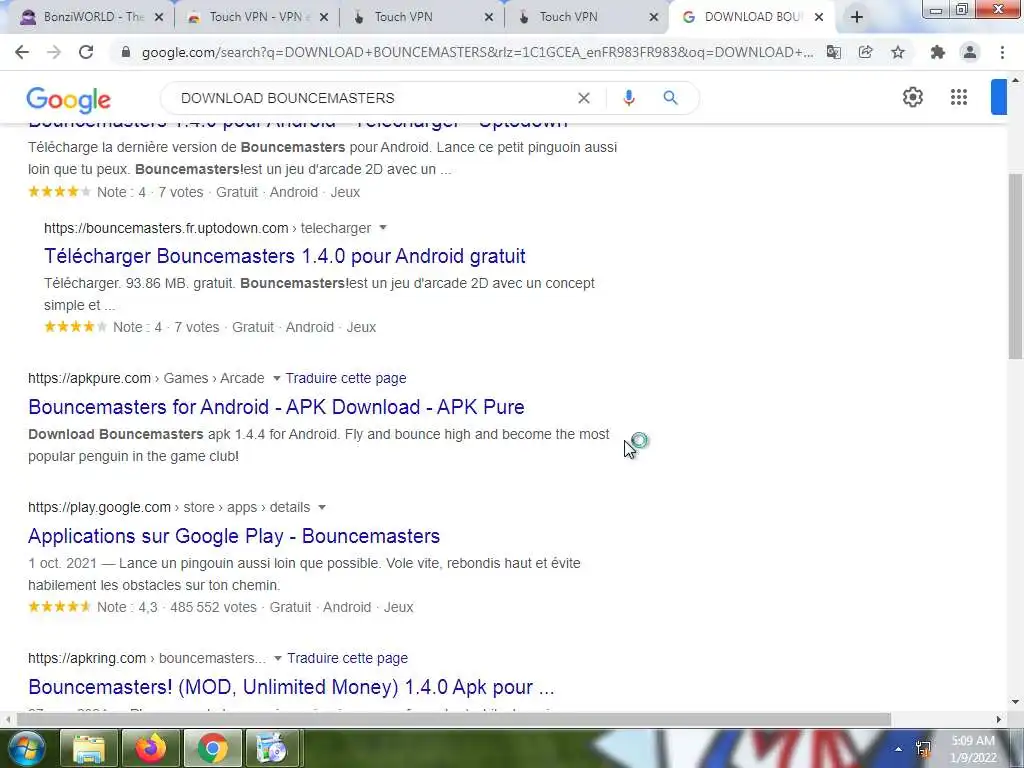Click the https://play.google.com breadcrumb

pyautogui.click(x=99, y=507)
